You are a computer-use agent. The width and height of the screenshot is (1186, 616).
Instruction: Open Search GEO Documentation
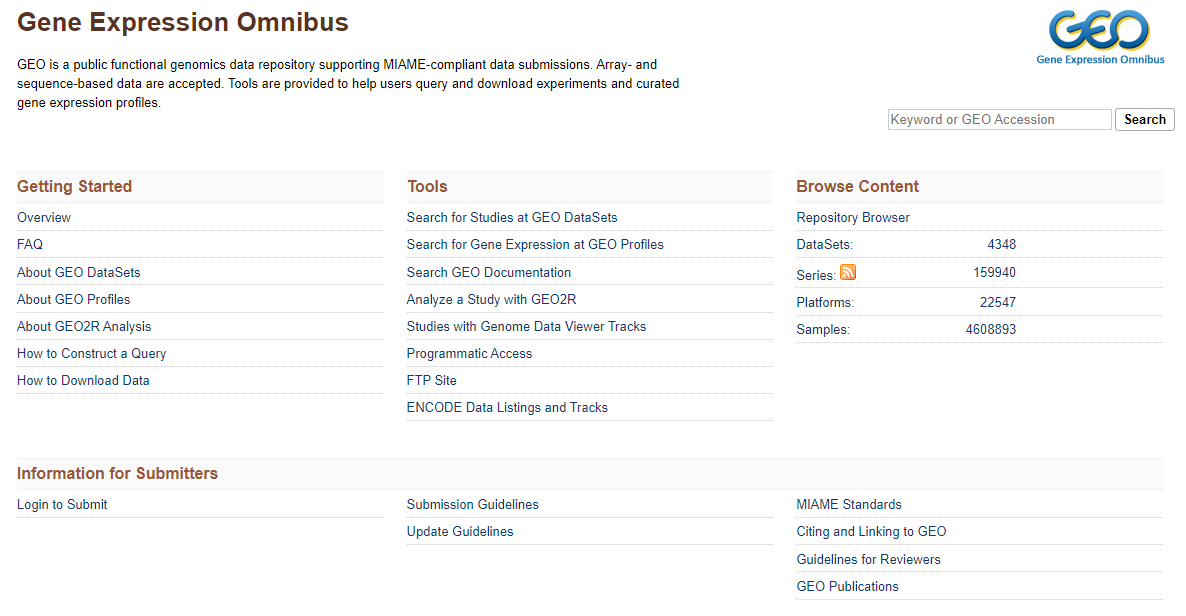click(489, 272)
